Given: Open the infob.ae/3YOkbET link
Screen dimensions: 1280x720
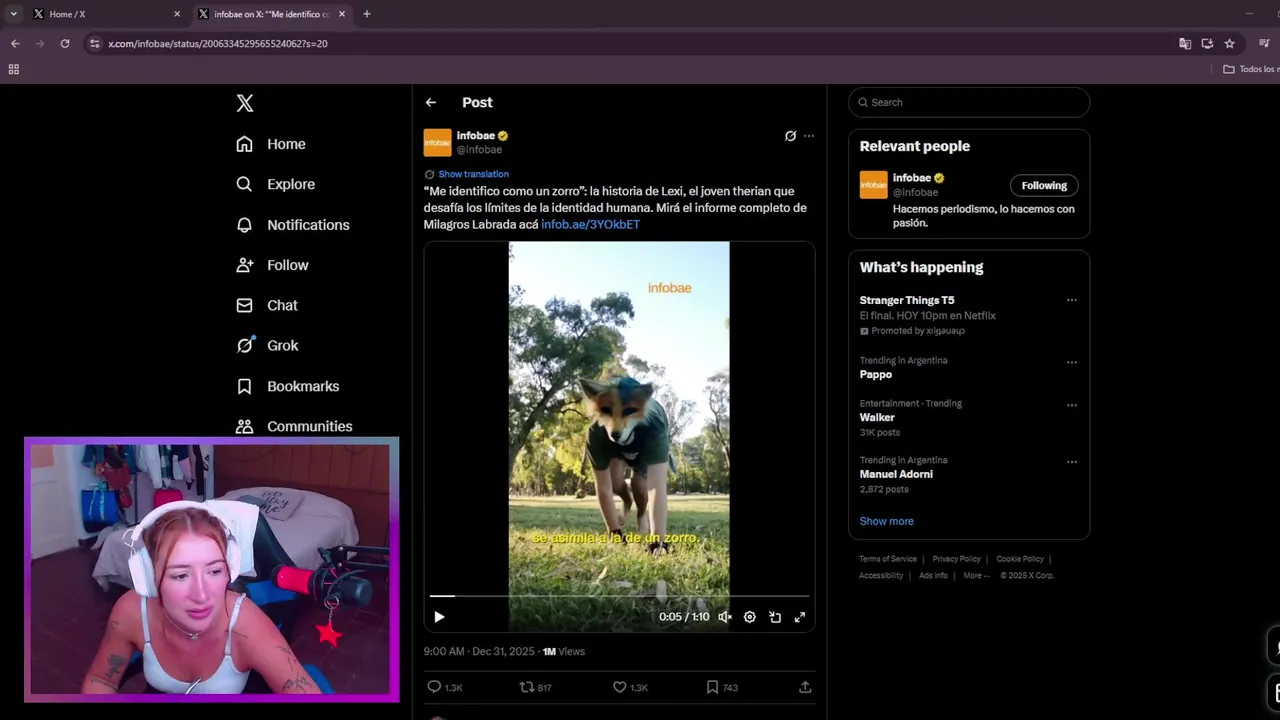Looking at the screenshot, I should point(590,224).
